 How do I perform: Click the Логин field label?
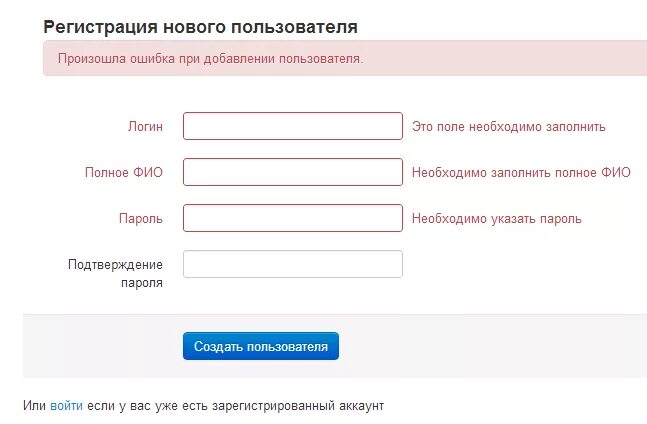point(145,126)
